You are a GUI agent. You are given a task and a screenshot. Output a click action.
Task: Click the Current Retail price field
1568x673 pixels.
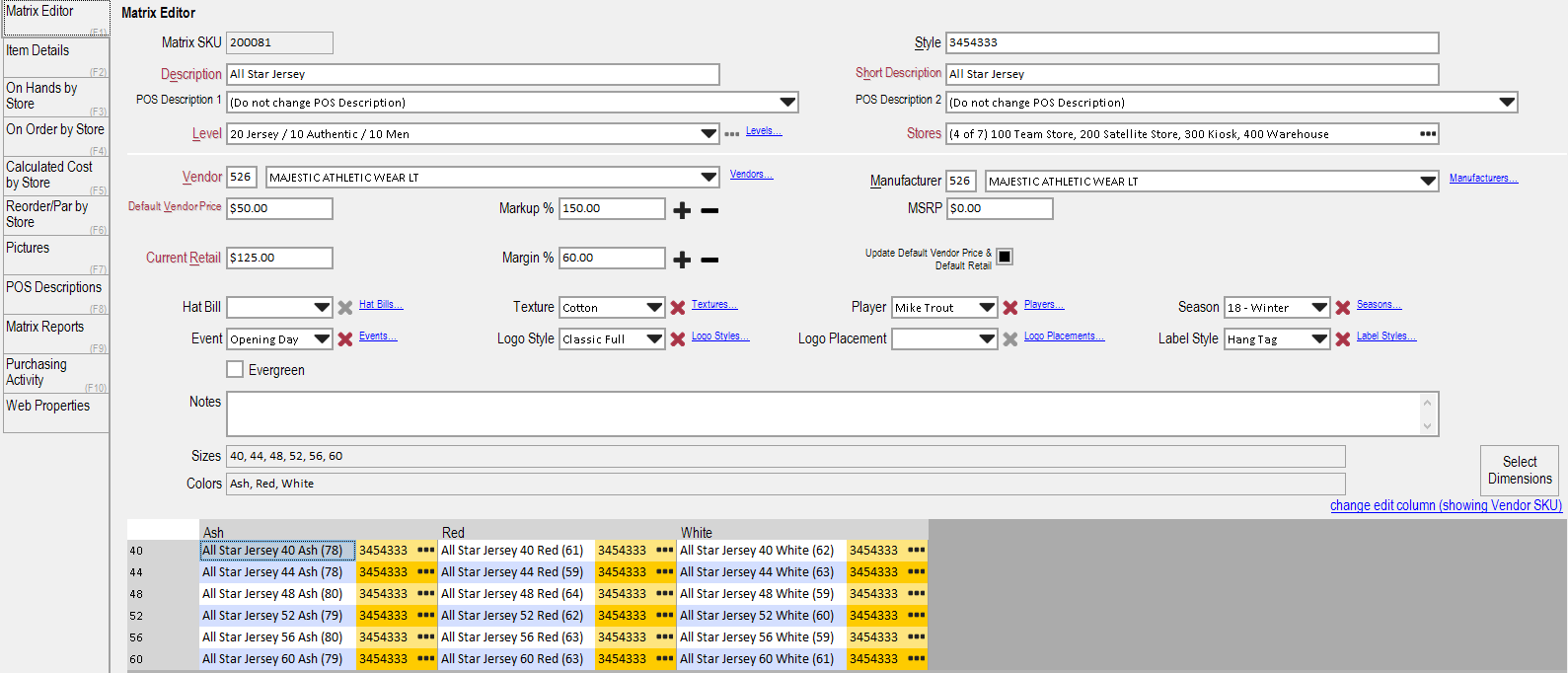click(279, 258)
